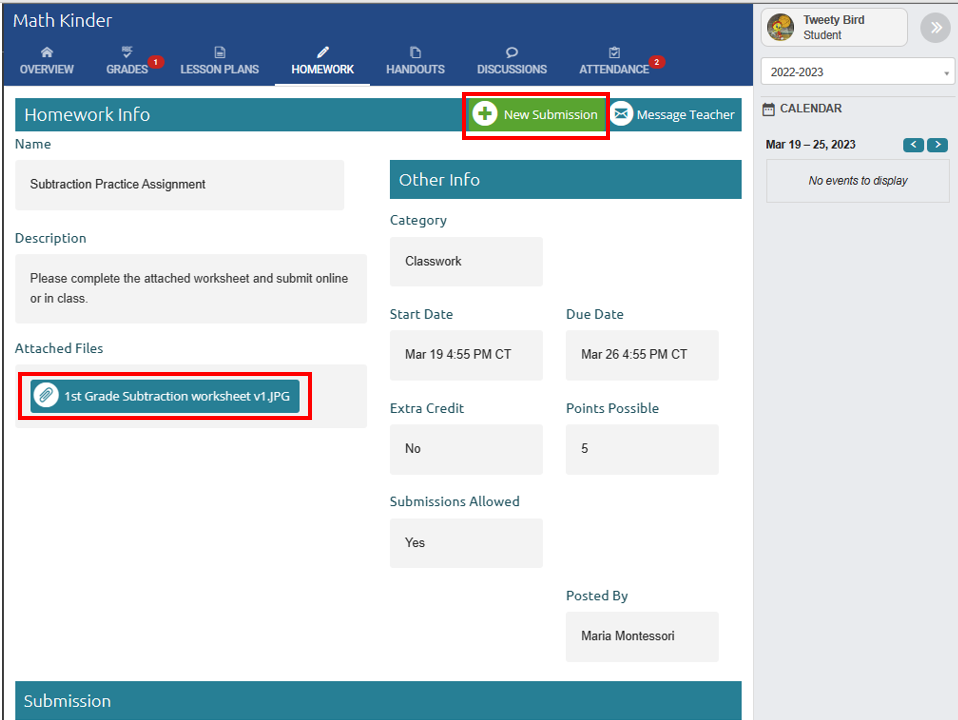The image size is (958, 720).
Task: Click the Lesson Plans document icon
Action: 219,52
